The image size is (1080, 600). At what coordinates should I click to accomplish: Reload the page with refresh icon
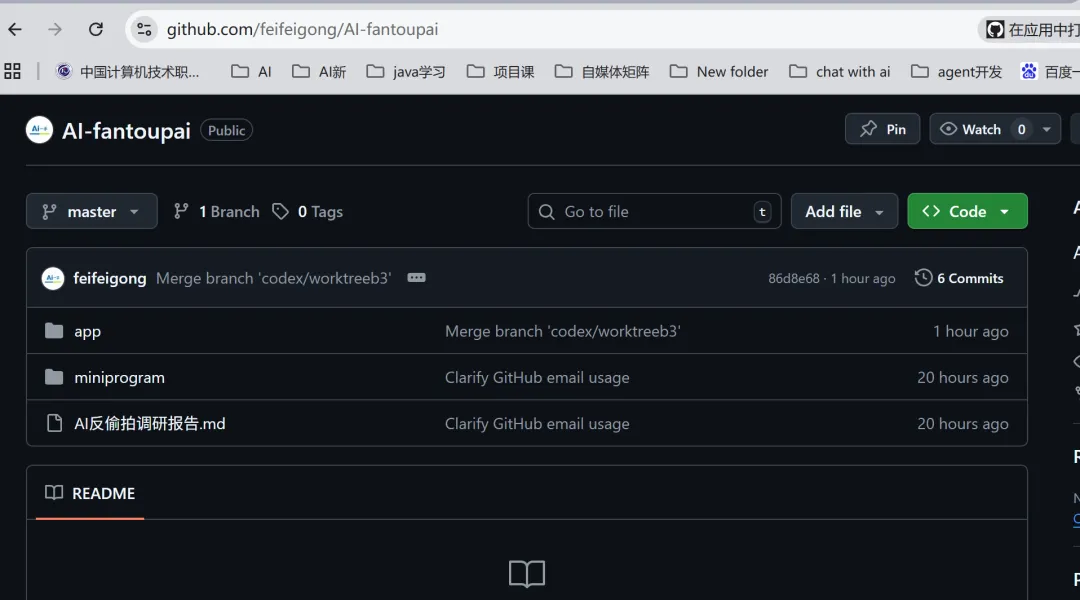[x=96, y=29]
